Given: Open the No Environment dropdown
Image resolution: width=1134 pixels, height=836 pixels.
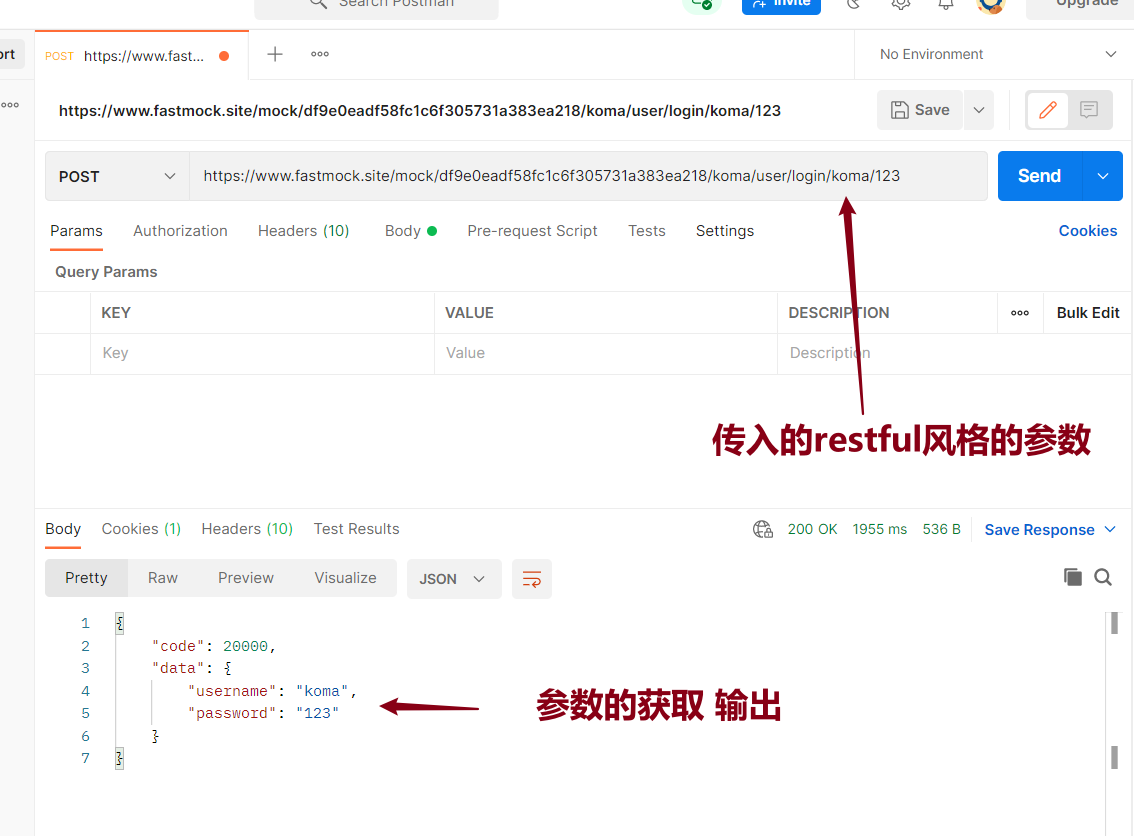Looking at the screenshot, I should (x=997, y=54).
